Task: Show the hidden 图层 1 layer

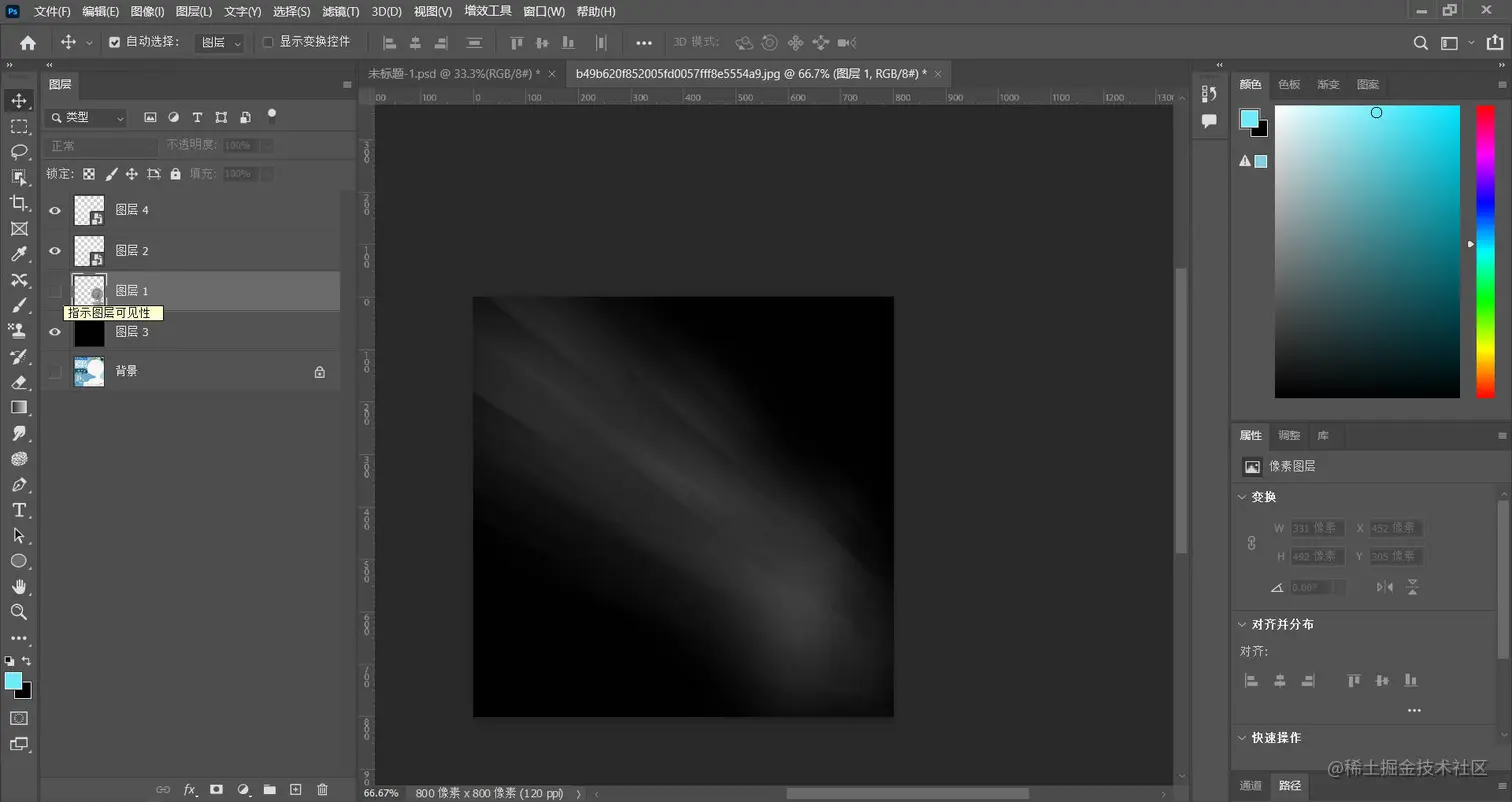Action: (55, 290)
